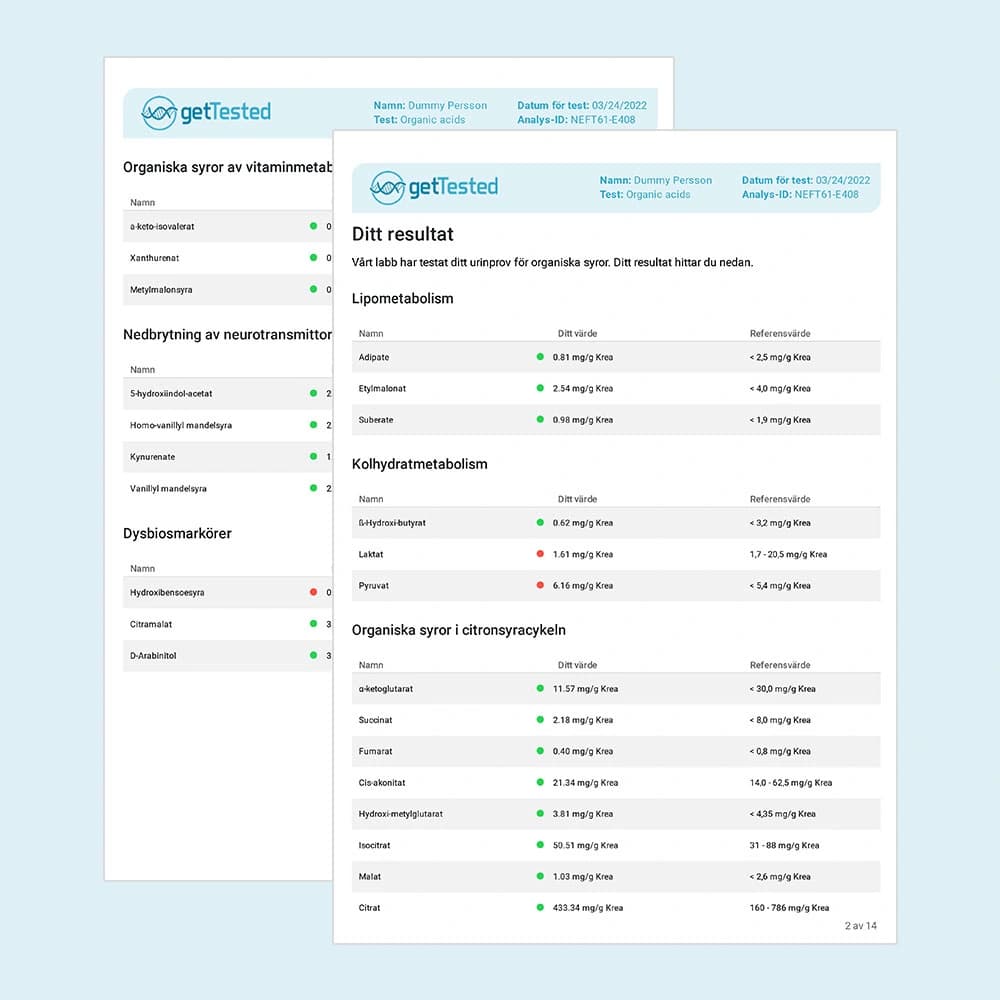Click the Dysbiosmarkörer heading on the back page

[x=177, y=534]
